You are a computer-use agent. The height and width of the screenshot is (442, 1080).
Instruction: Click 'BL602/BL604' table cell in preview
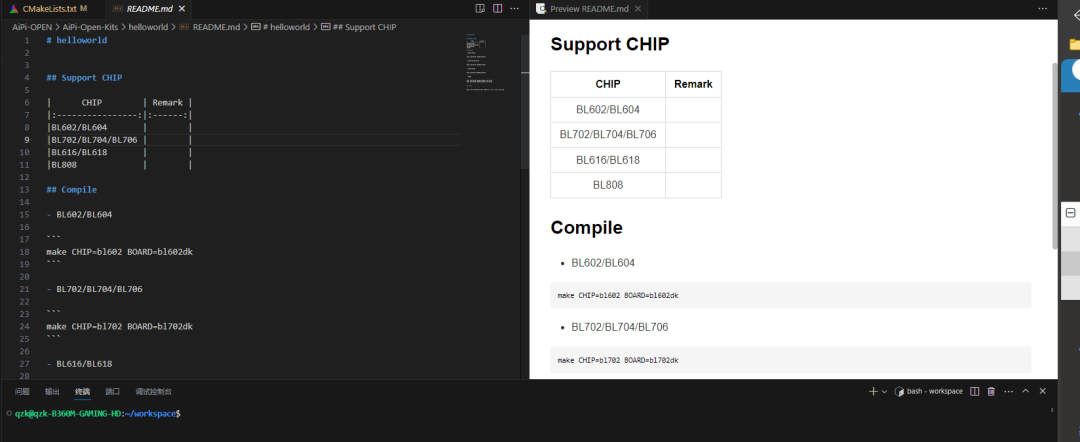tap(608, 109)
